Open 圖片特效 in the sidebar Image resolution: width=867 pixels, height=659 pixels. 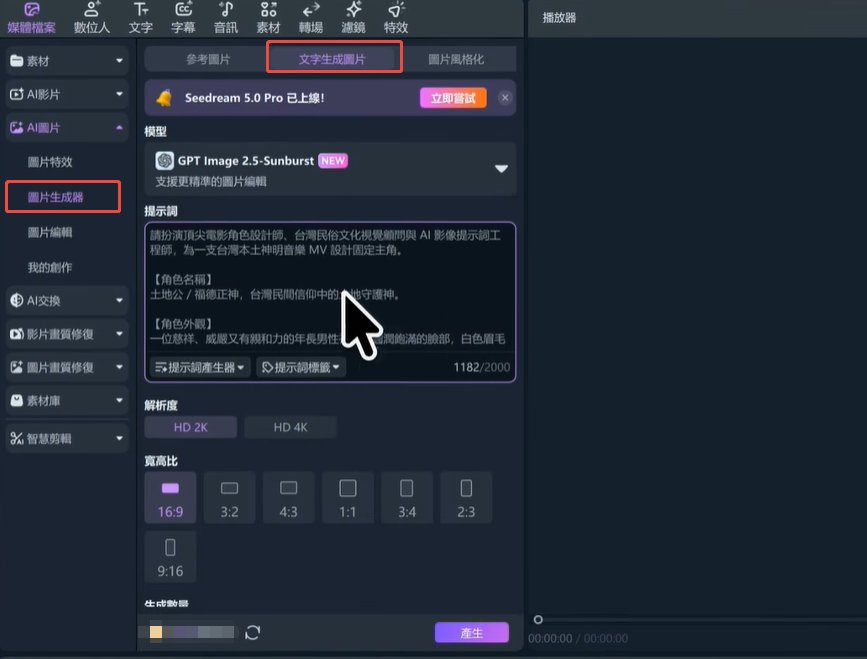pyautogui.click(x=50, y=162)
